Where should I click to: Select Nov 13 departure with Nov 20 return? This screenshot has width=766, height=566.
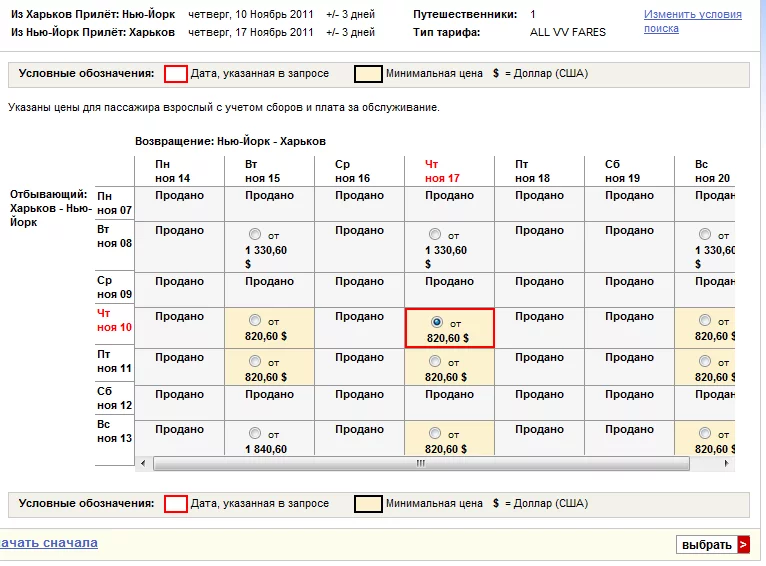click(x=705, y=433)
